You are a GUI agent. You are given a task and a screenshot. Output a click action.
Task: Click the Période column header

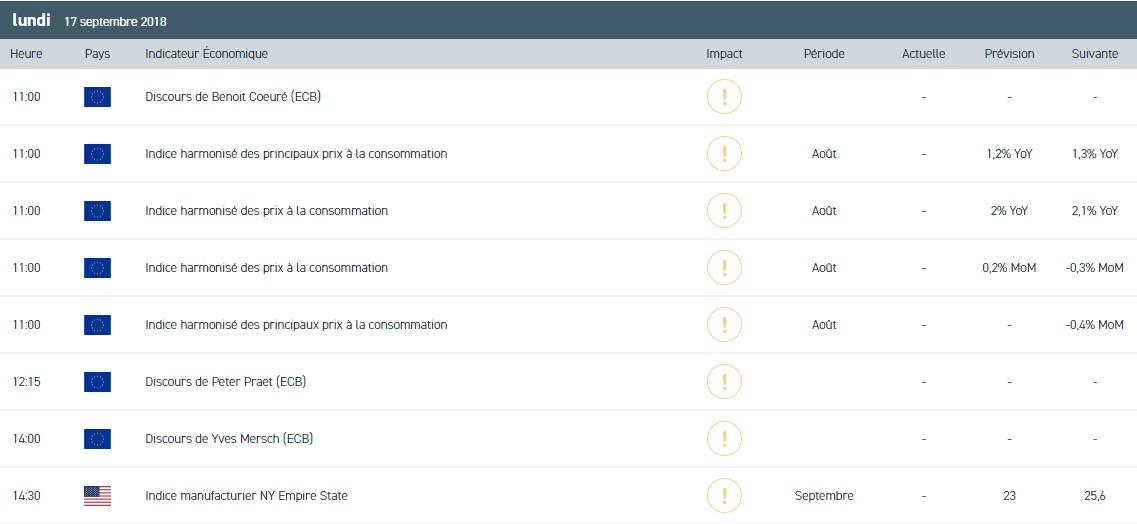click(x=823, y=54)
